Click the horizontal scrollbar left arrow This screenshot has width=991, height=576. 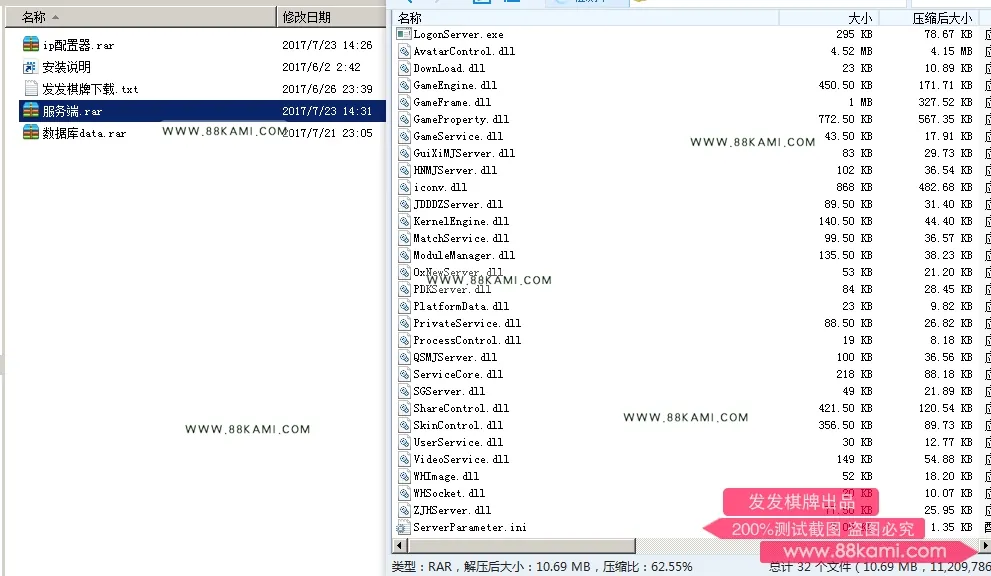point(399,546)
